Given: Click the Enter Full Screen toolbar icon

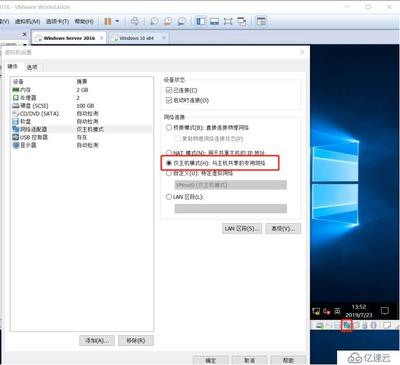Looking at the screenshot, I should coord(228,21).
